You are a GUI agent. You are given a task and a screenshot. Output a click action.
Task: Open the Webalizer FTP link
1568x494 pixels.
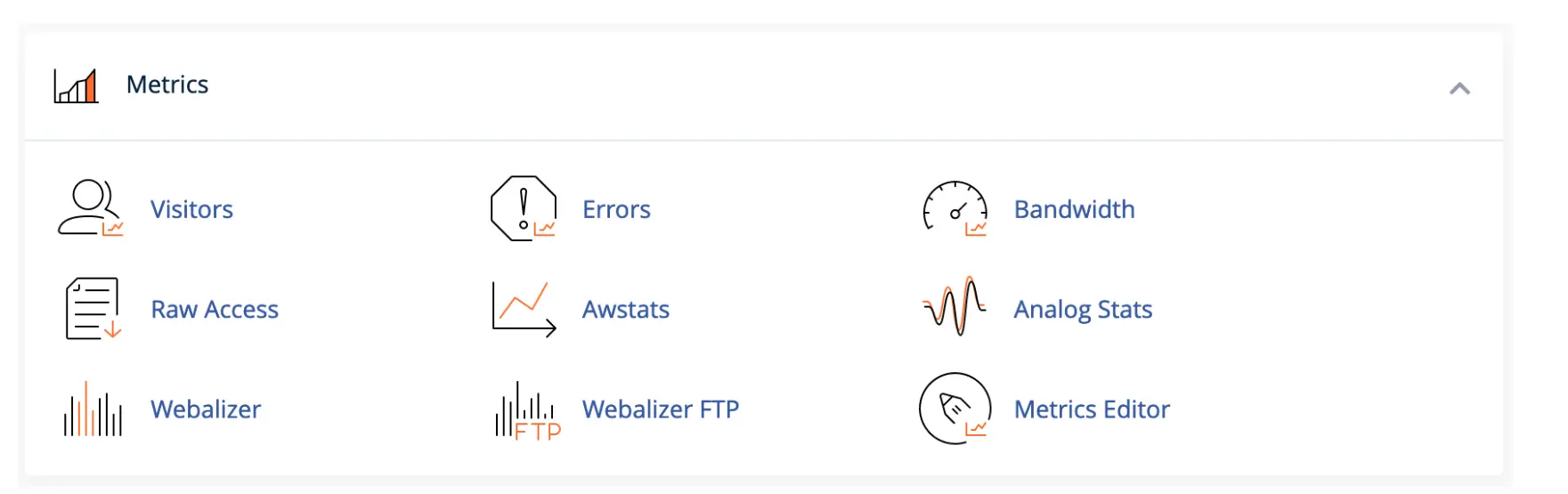coord(661,409)
